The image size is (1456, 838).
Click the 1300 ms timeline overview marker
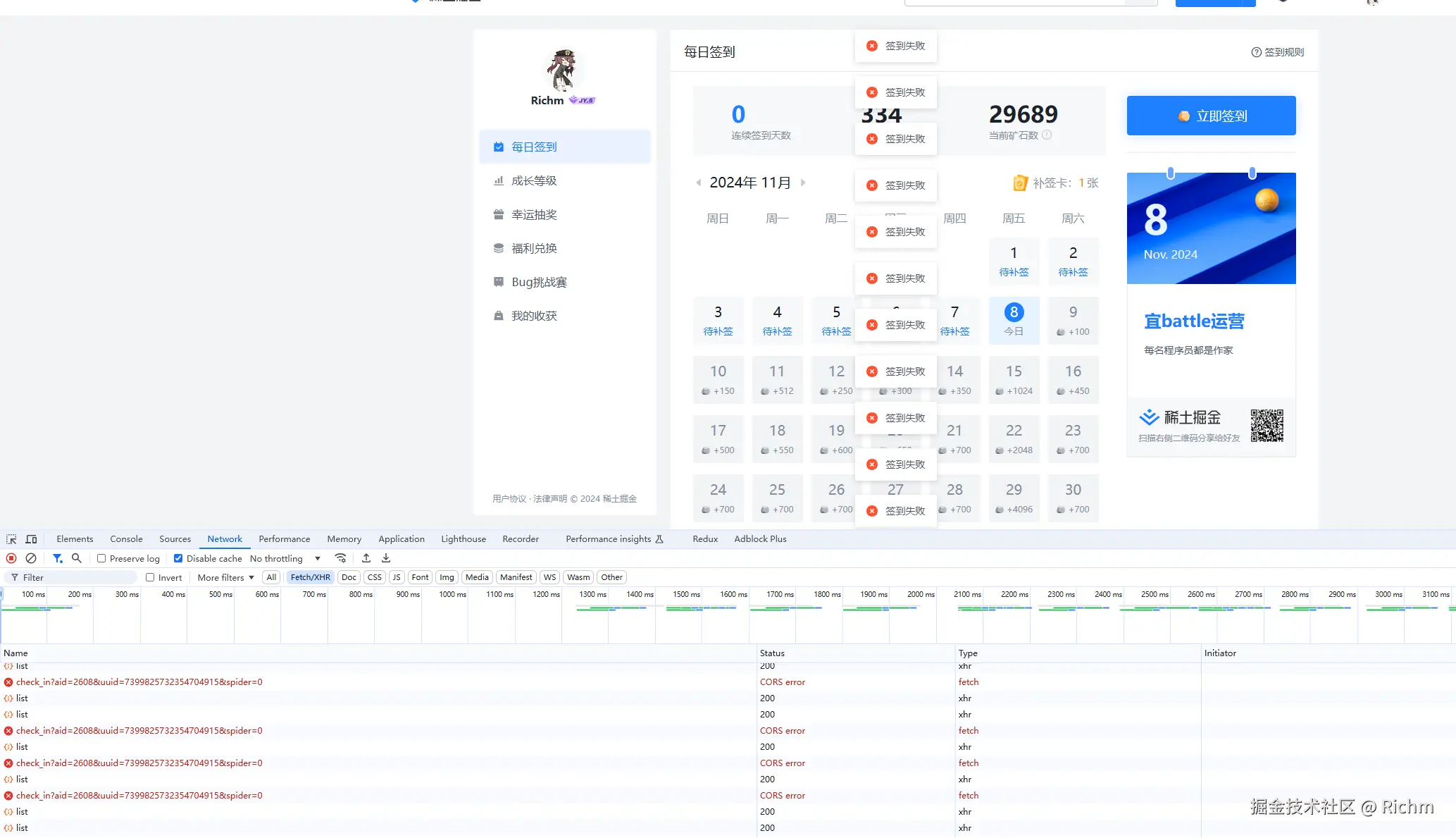(592, 594)
